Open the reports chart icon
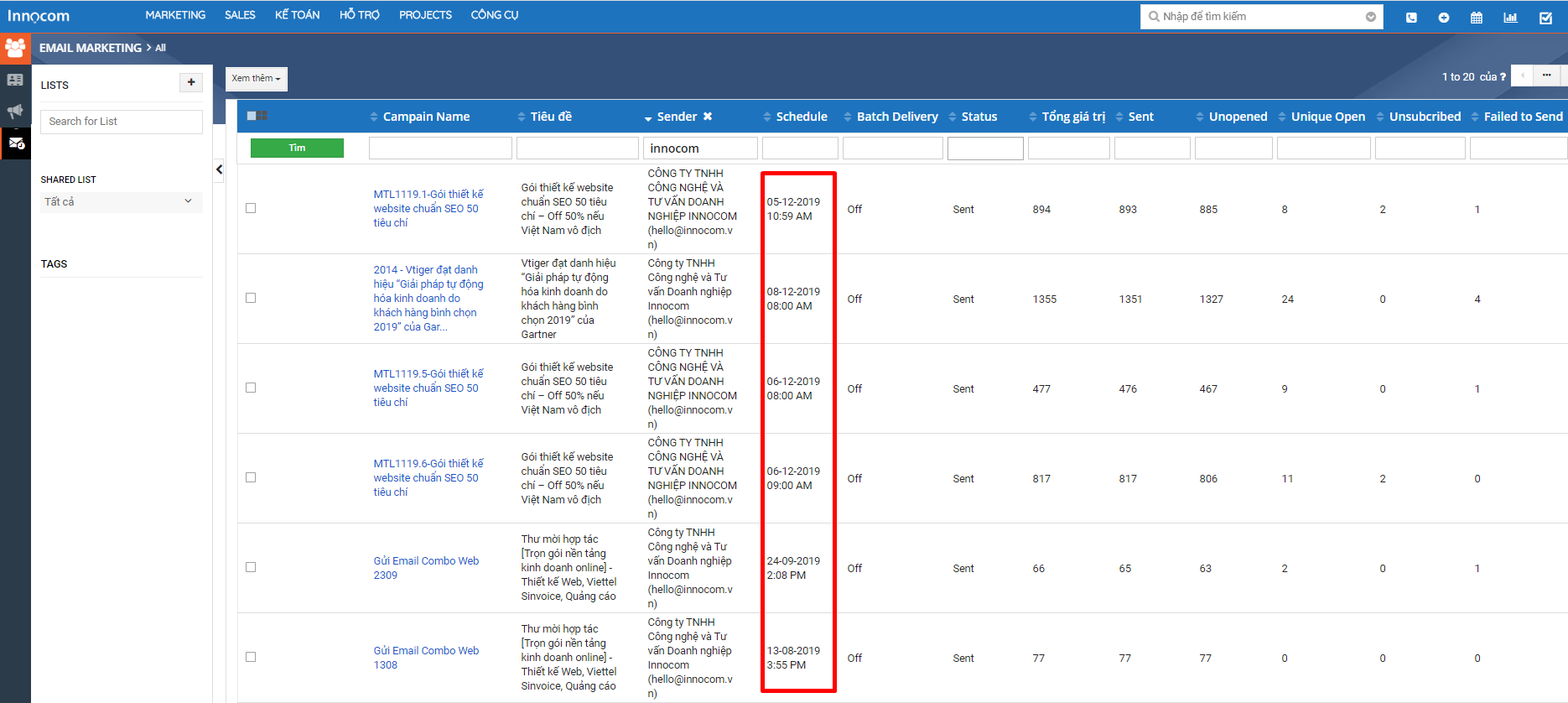 1511,17
